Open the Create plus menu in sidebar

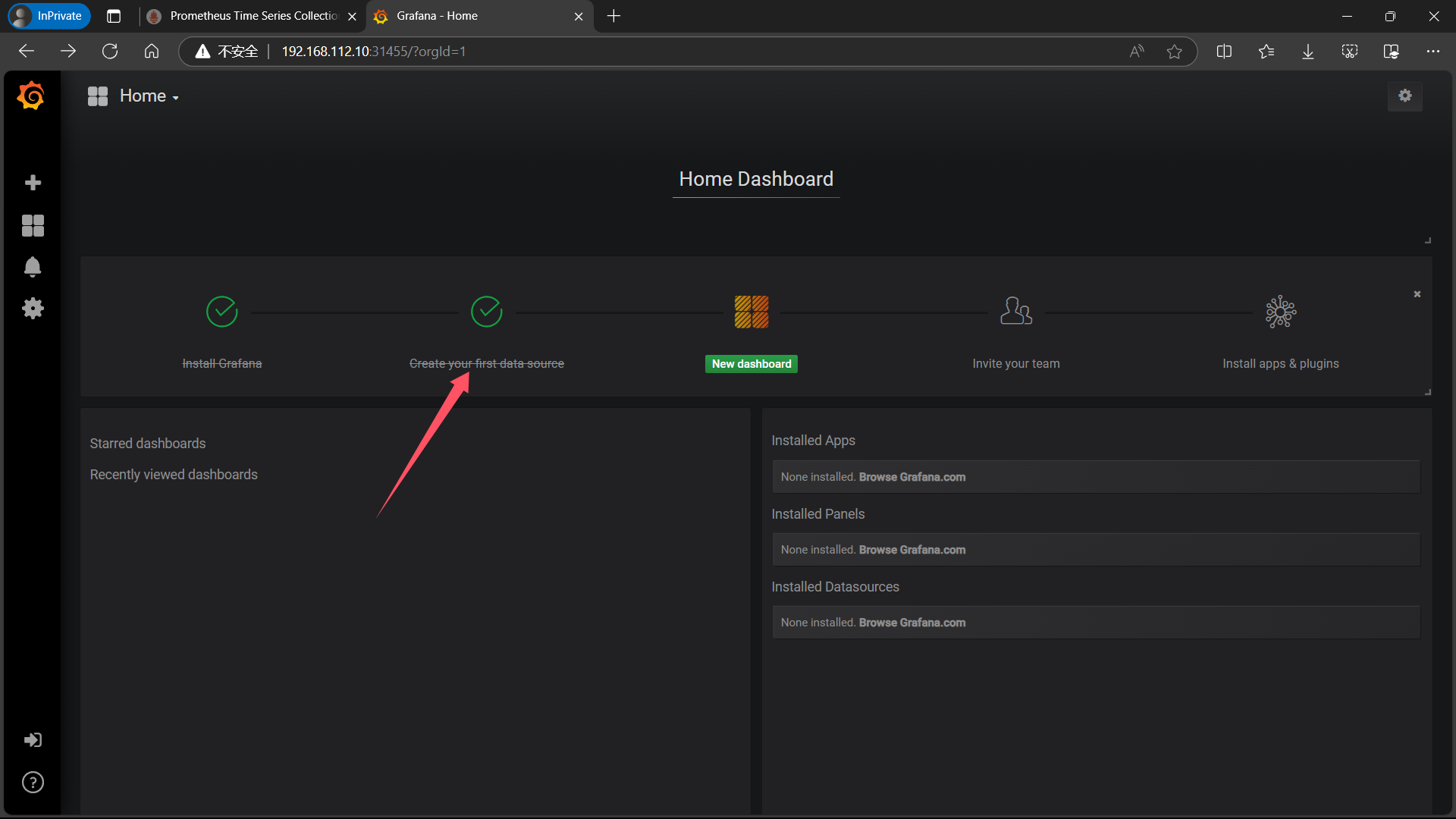[x=33, y=183]
